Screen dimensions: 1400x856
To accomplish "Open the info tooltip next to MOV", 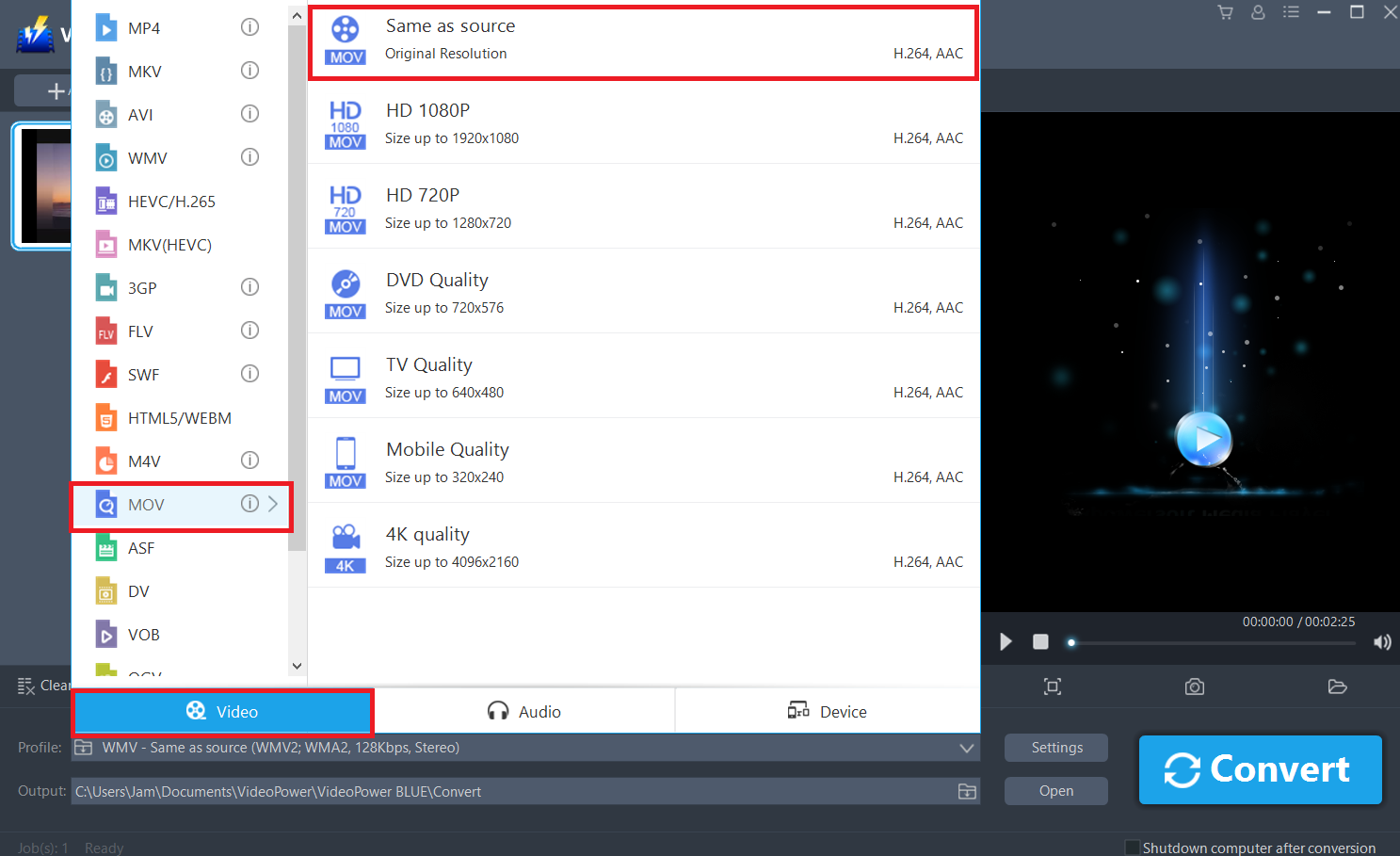I will point(249,503).
